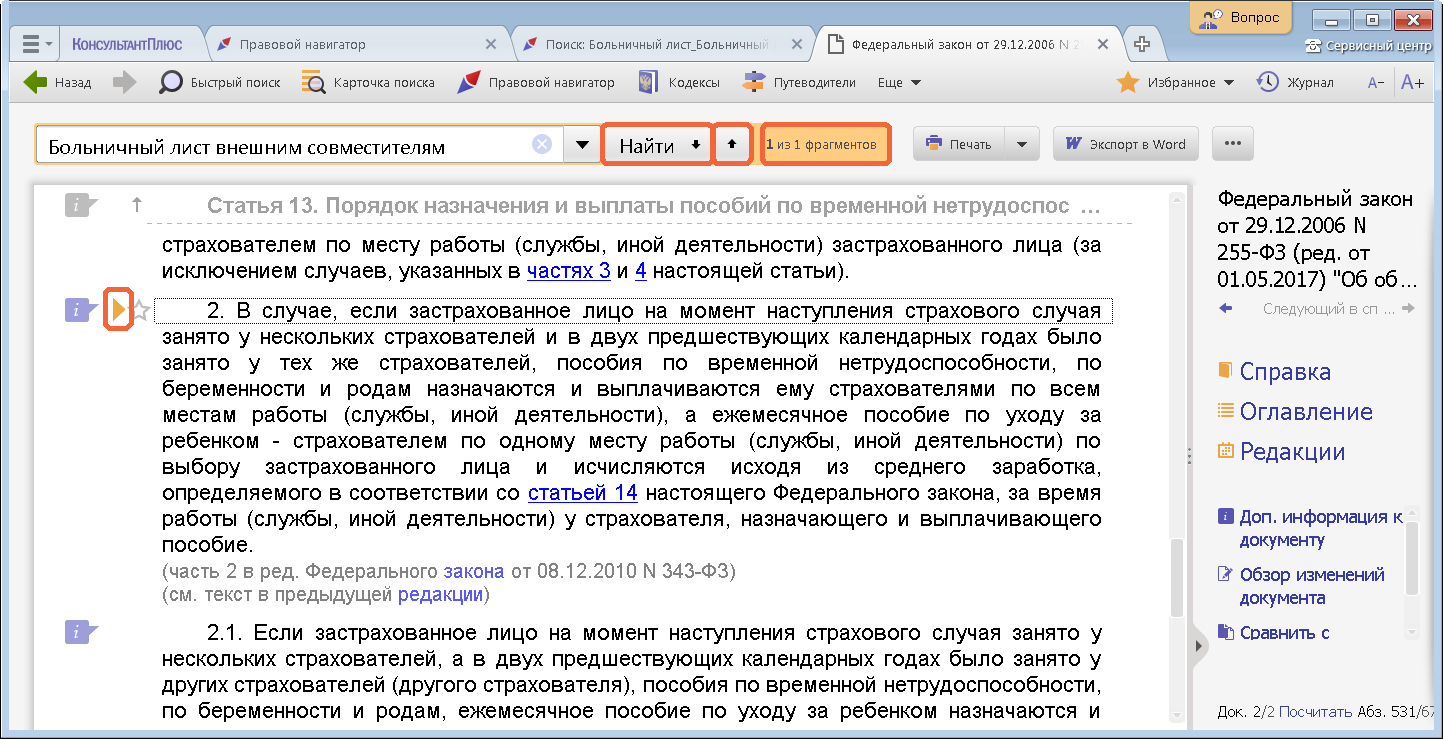Open закона link from 08.12.2010 N 343-ФЗ
Image resolution: width=1443 pixels, height=739 pixels.
coord(474,572)
